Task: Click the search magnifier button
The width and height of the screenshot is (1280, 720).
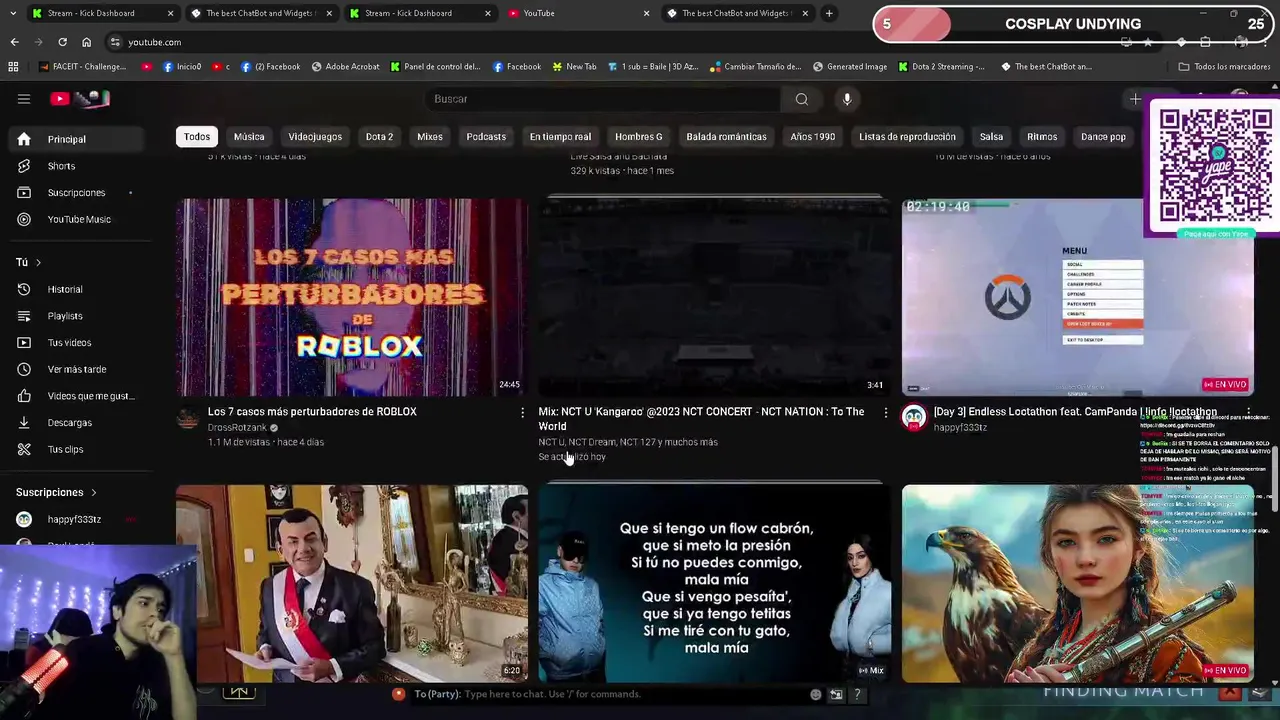Action: click(x=802, y=99)
